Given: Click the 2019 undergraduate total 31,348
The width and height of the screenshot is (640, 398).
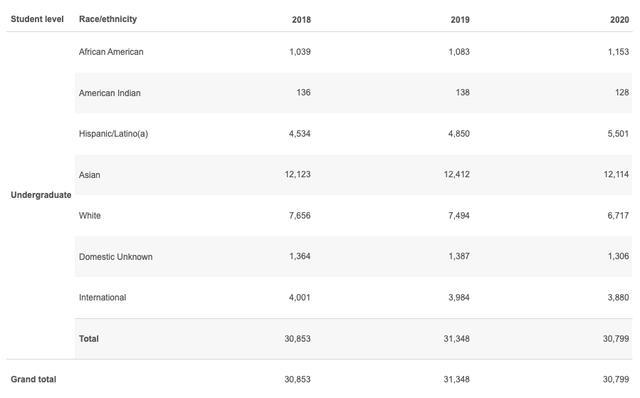Looking at the screenshot, I should pyautogui.click(x=456, y=338).
